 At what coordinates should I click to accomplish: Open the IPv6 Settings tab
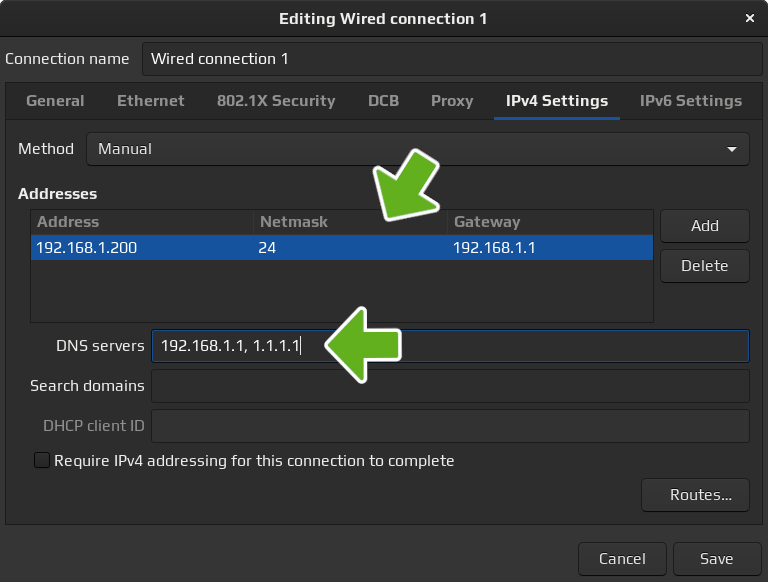tap(691, 101)
